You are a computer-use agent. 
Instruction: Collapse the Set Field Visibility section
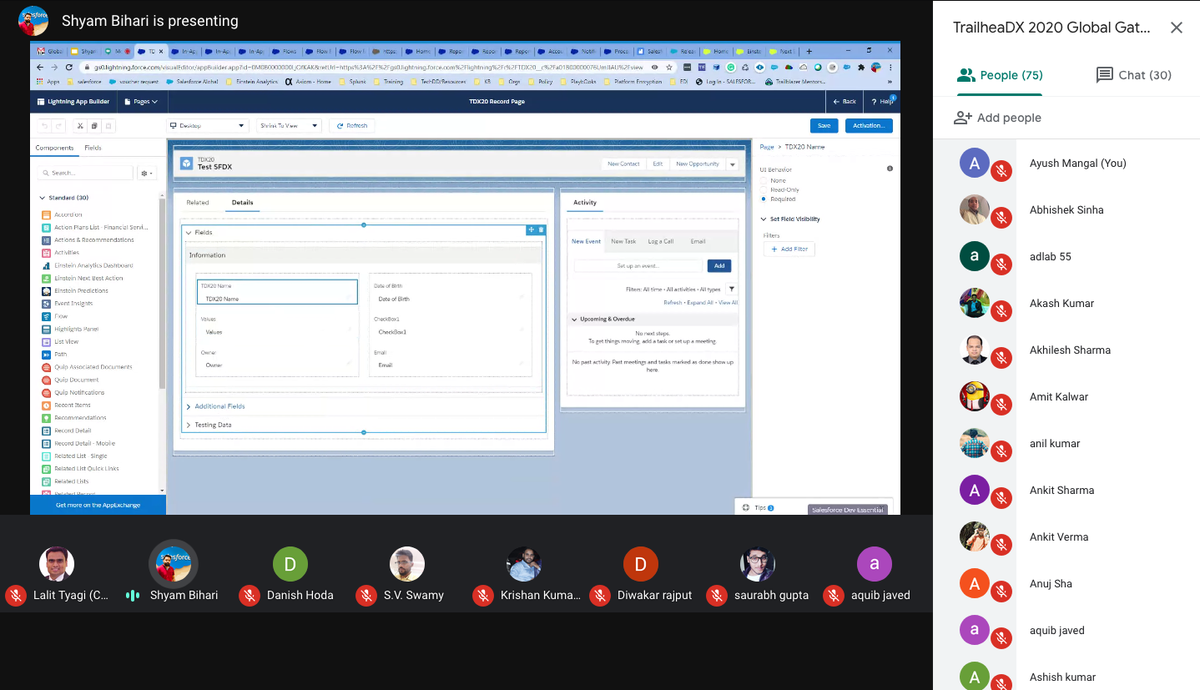pos(763,219)
